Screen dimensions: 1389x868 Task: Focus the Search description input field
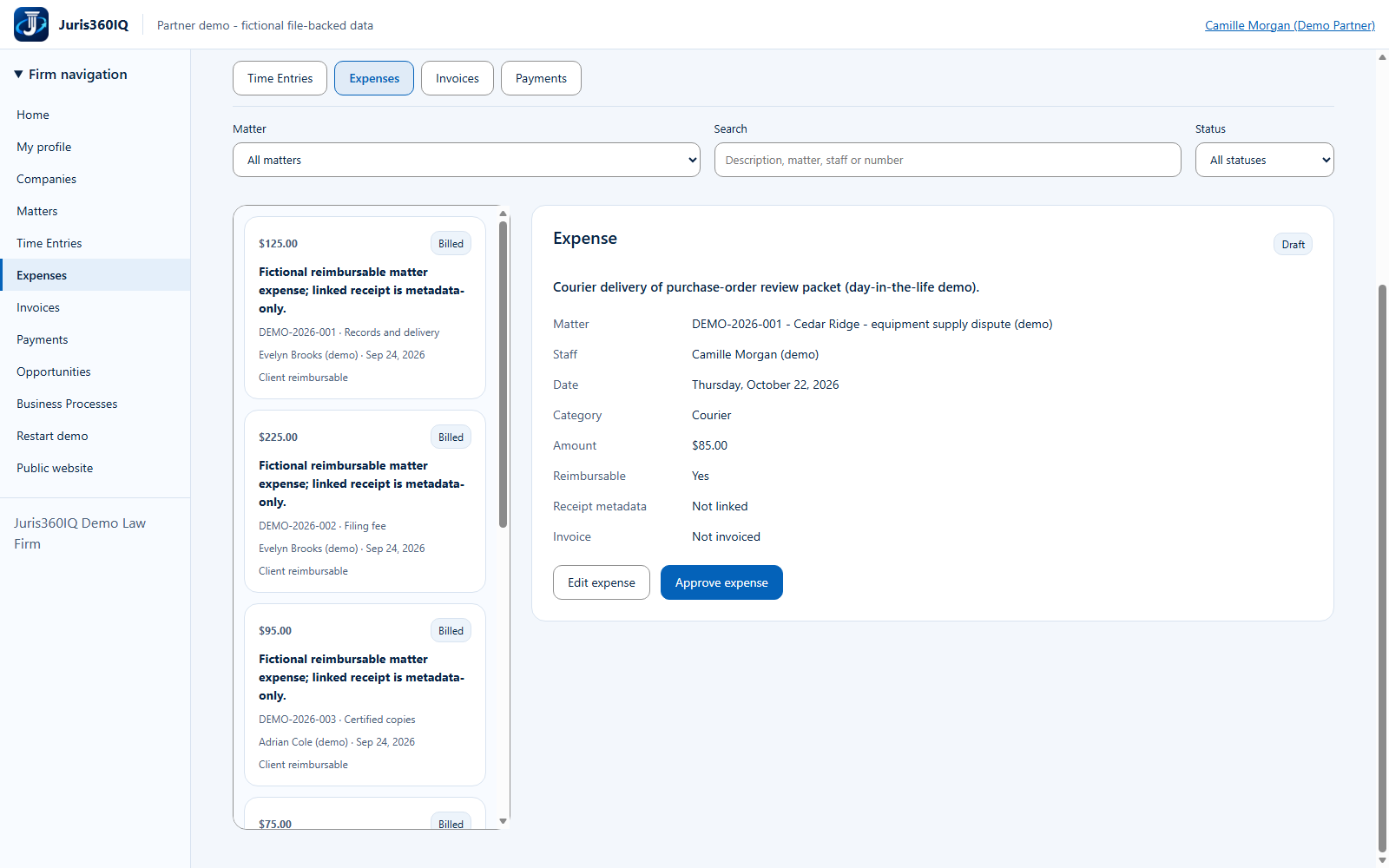coord(947,160)
